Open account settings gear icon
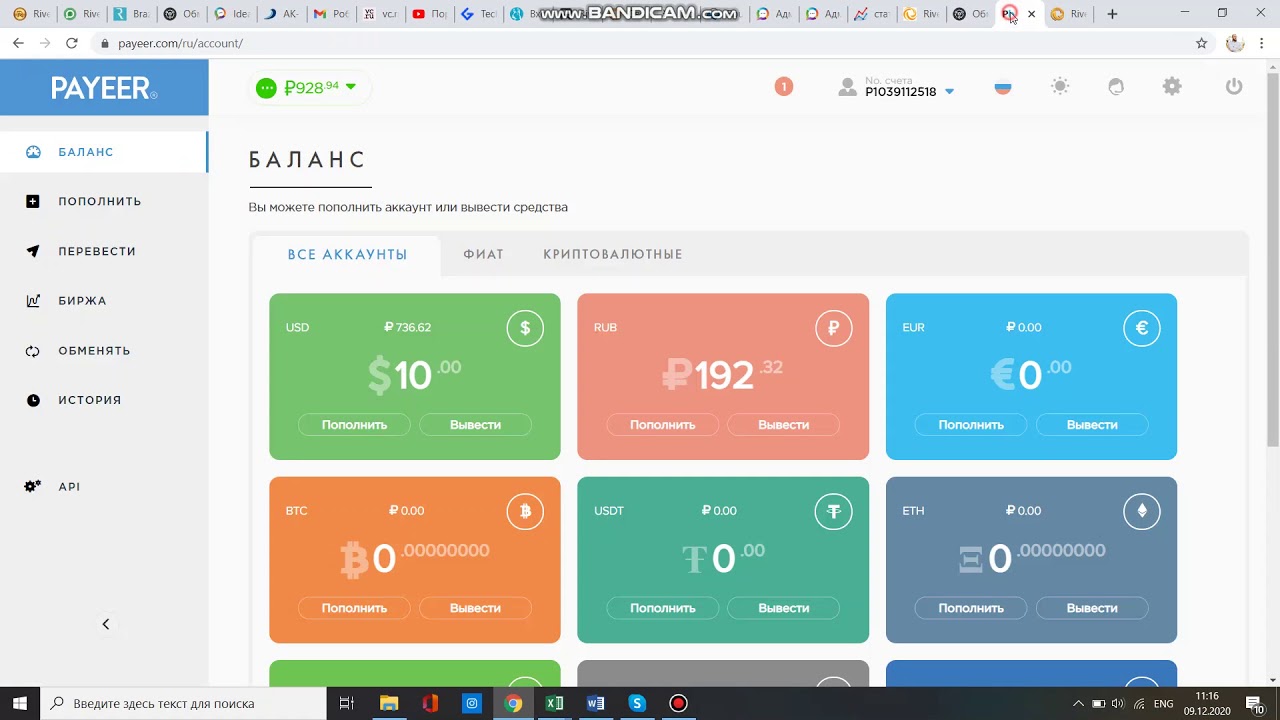Screen dimensions: 1280x720 click(x=1172, y=87)
